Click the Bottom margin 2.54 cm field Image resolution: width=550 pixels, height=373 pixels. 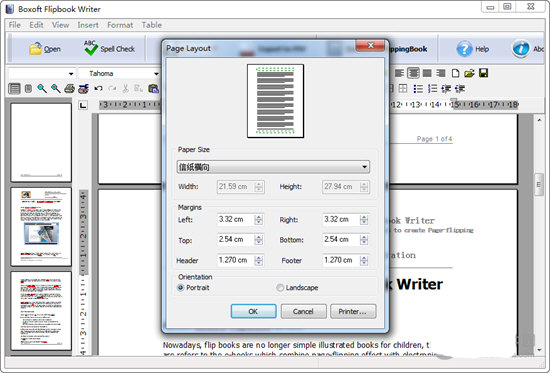341,240
